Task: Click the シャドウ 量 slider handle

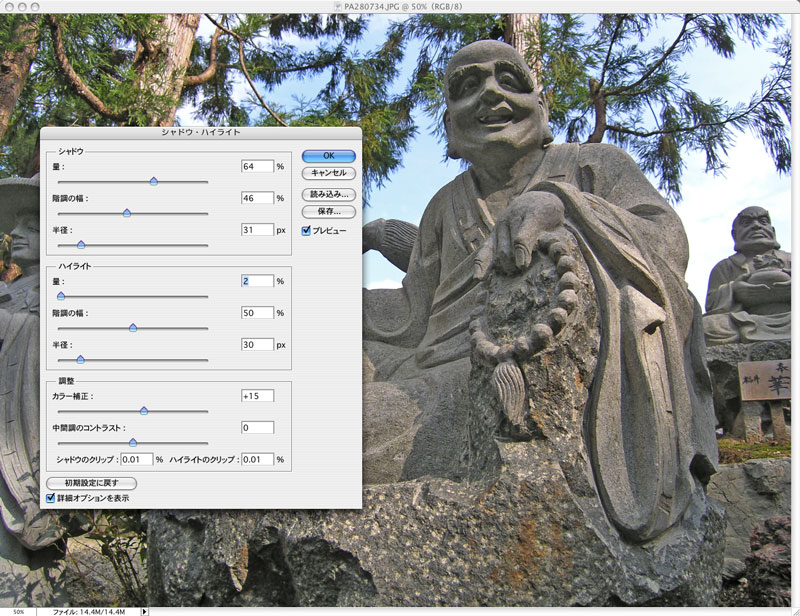Action: 153,182
